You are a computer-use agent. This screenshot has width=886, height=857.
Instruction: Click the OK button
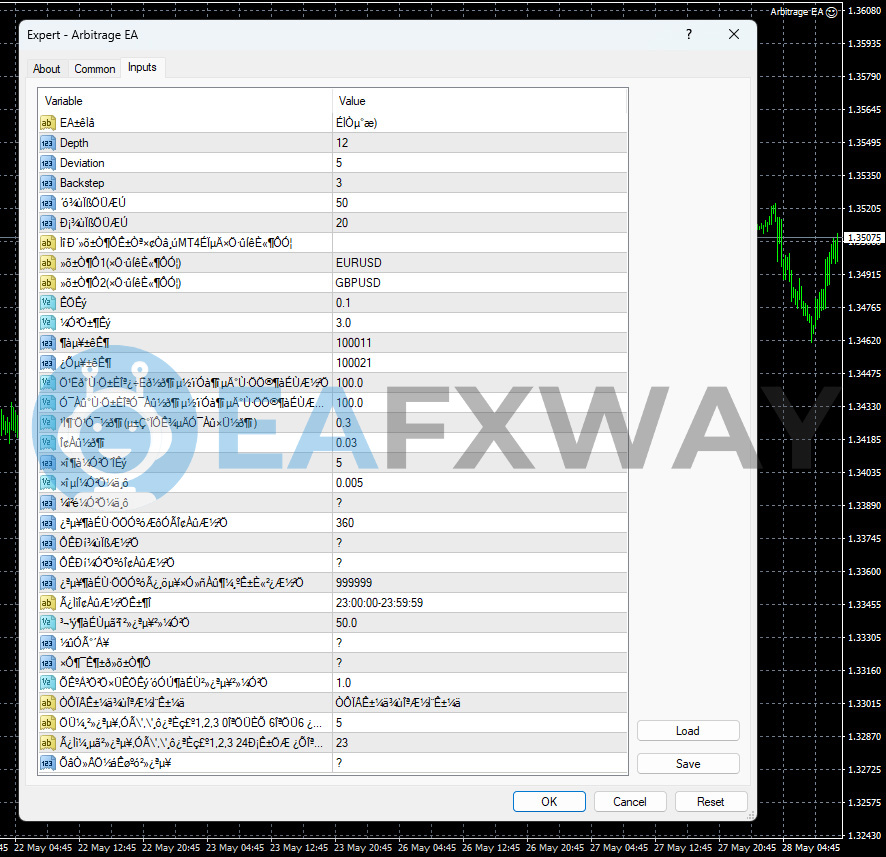click(549, 802)
